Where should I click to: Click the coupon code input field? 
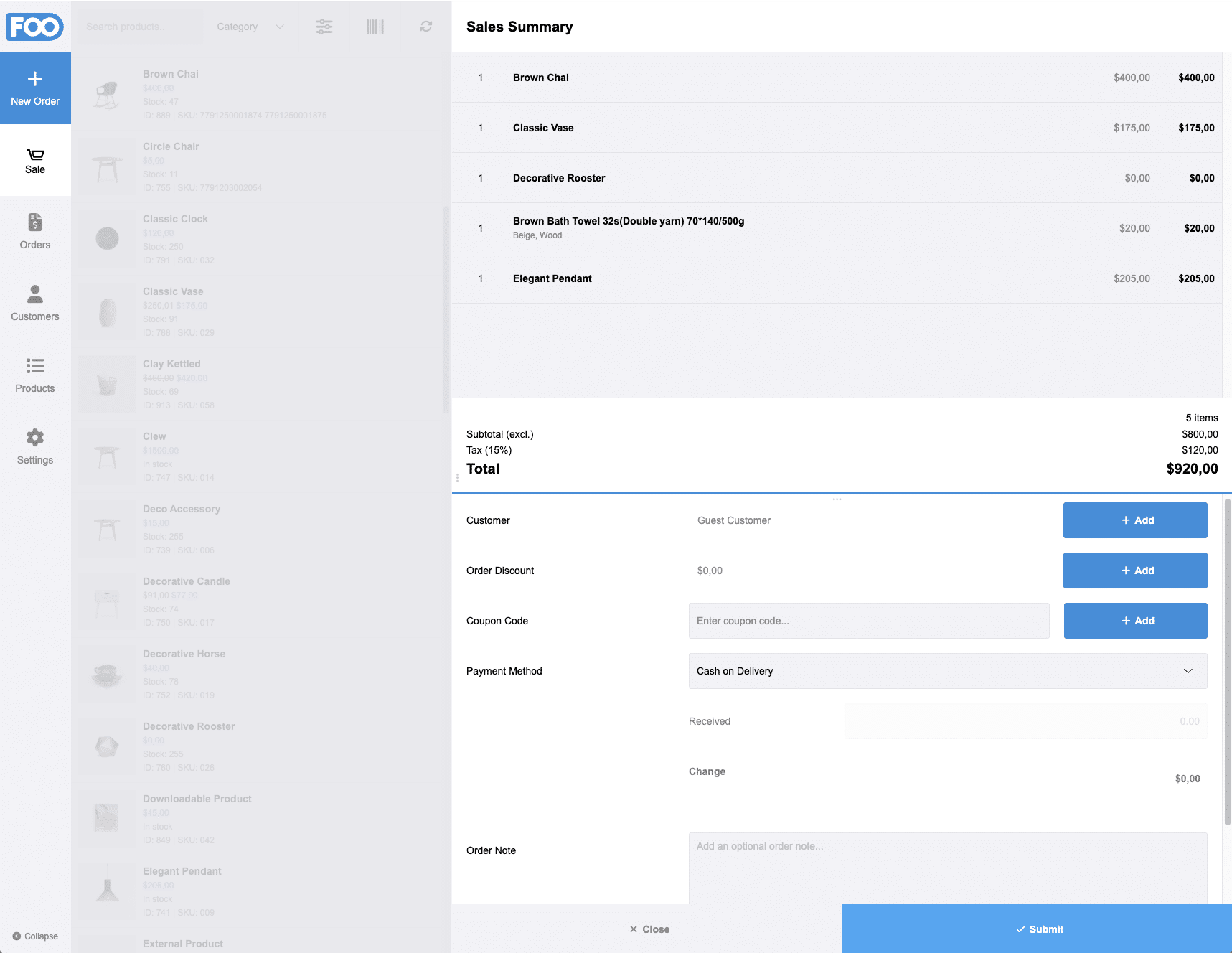click(x=868, y=621)
